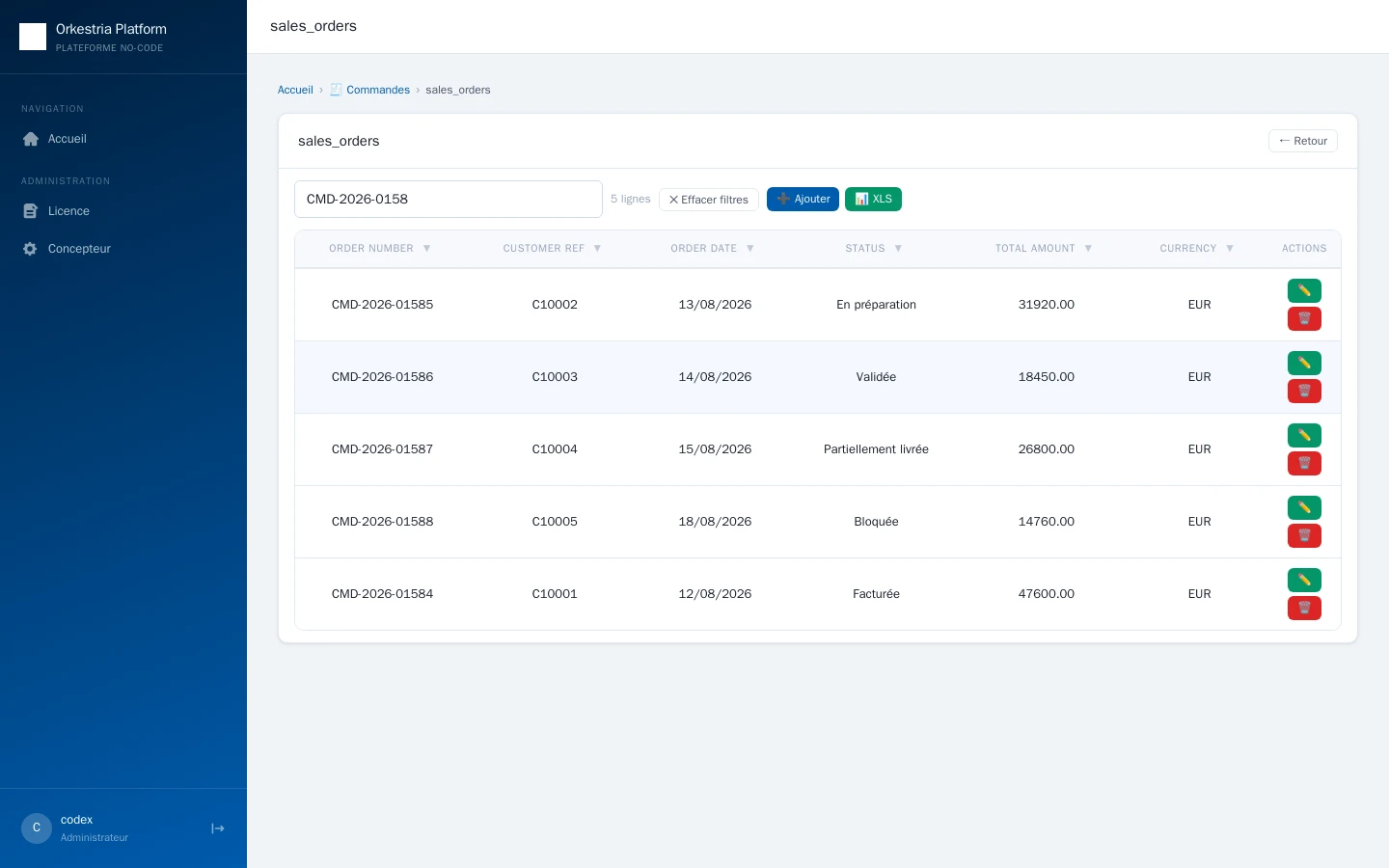Open the Order Number column filter arrow
Image resolution: width=1389 pixels, height=868 pixels.
(x=426, y=249)
